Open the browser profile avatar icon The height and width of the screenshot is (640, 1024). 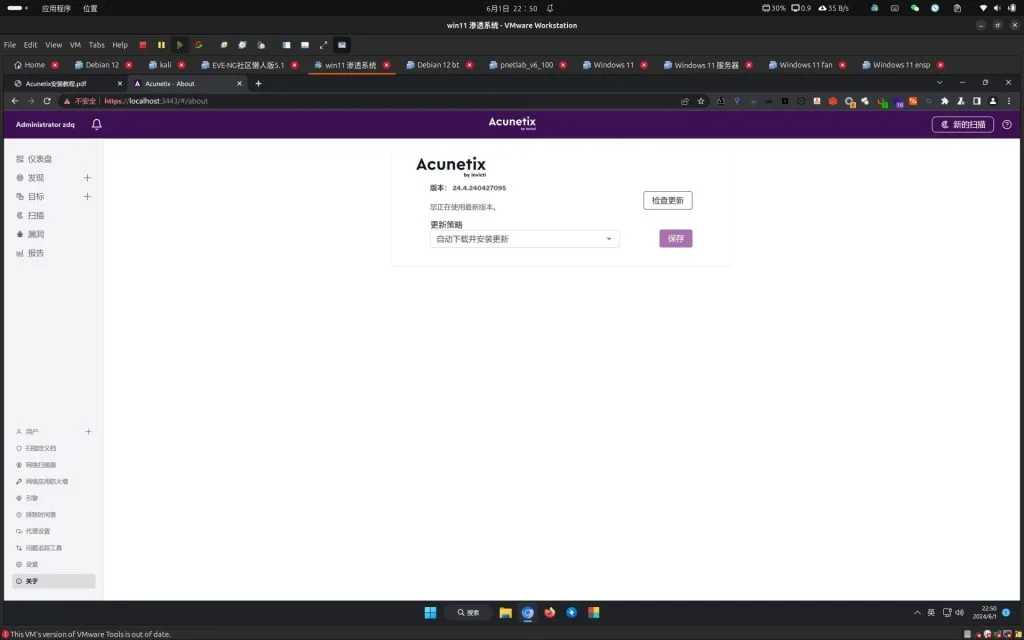[993, 101]
